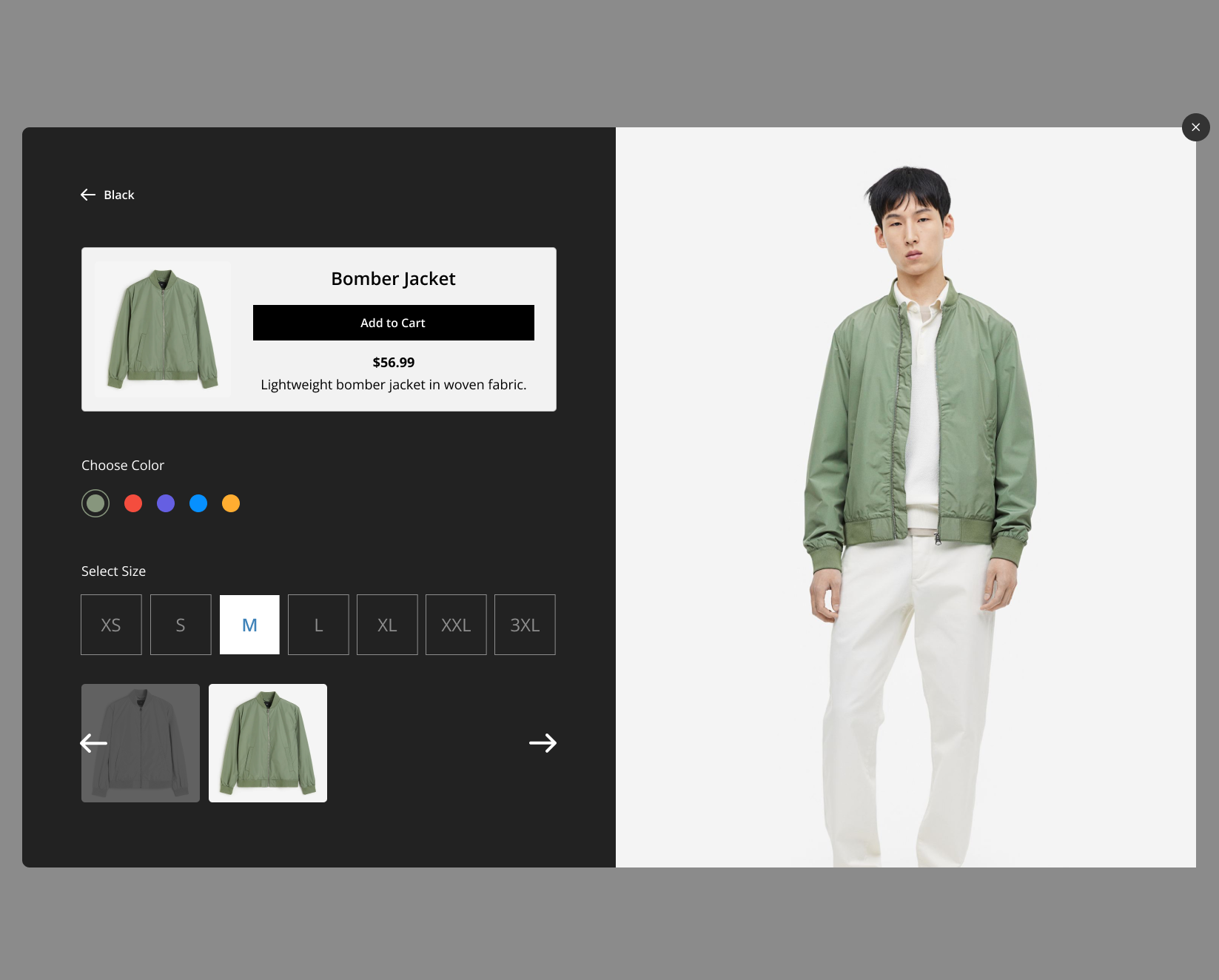Select the green color swatch
Image resolution: width=1219 pixels, height=980 pixels.
point(95,503)
